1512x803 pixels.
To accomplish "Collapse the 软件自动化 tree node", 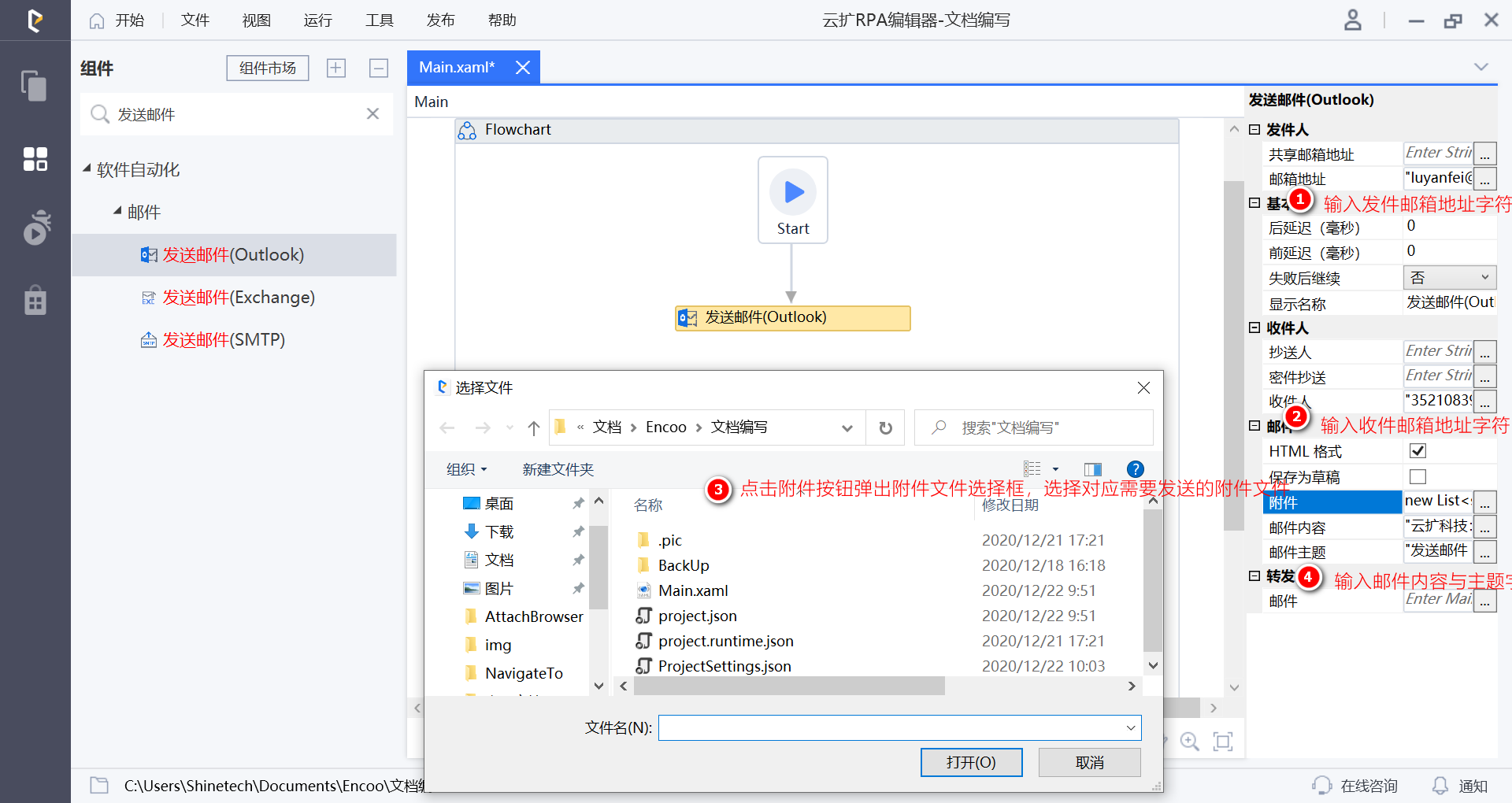I will tap(87, 168).
